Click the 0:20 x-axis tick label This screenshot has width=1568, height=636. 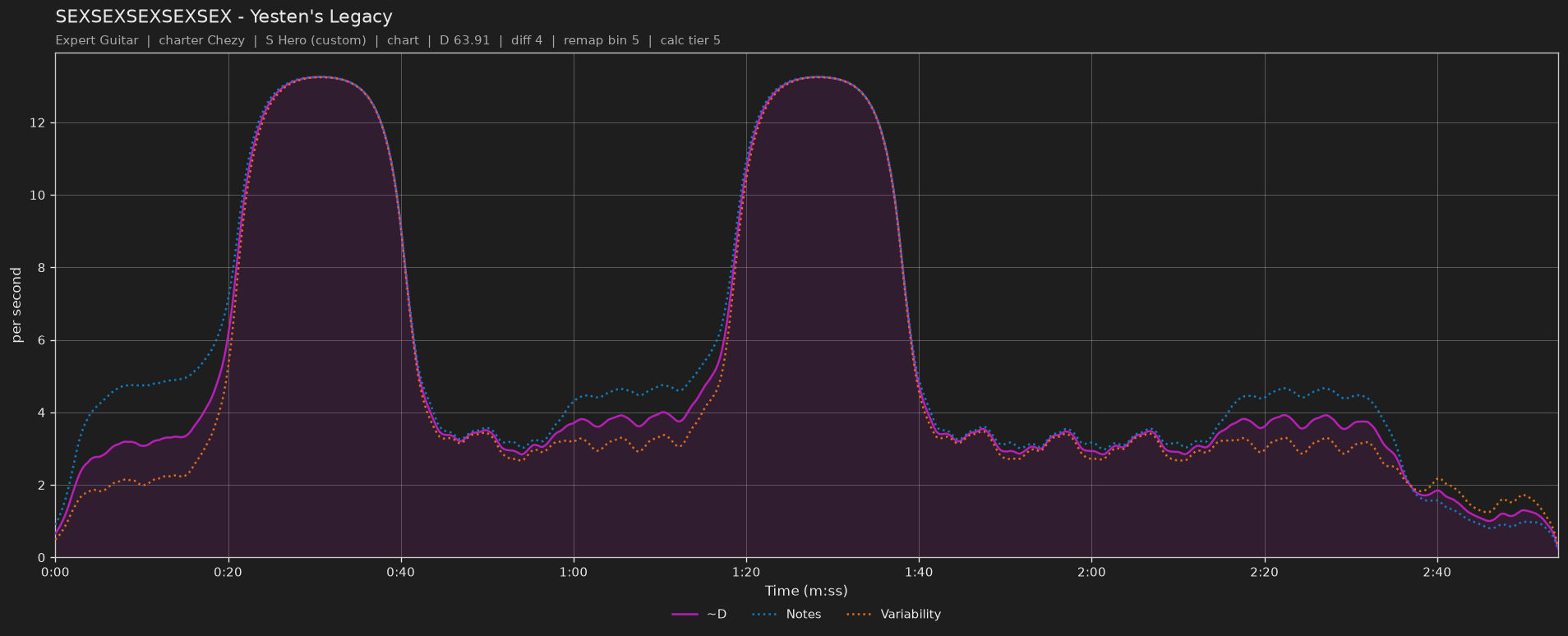(x=228, y=572)
